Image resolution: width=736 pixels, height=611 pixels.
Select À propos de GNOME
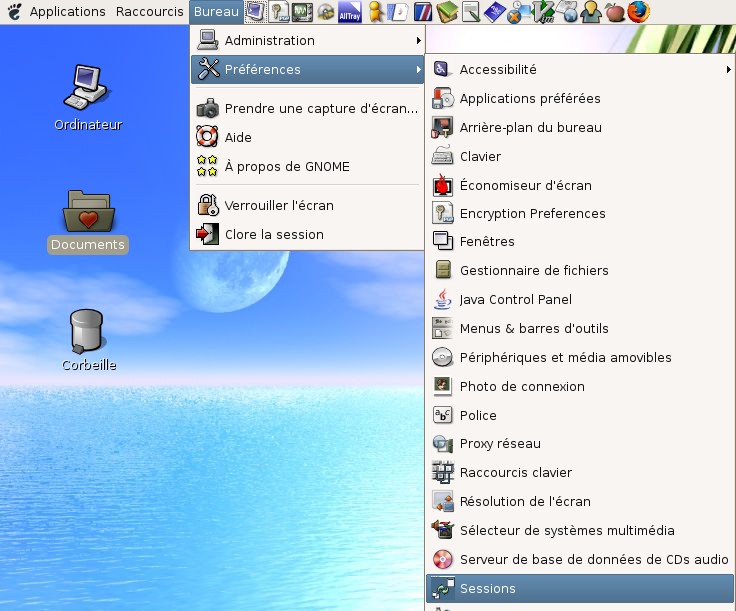(x=307, y=167)
